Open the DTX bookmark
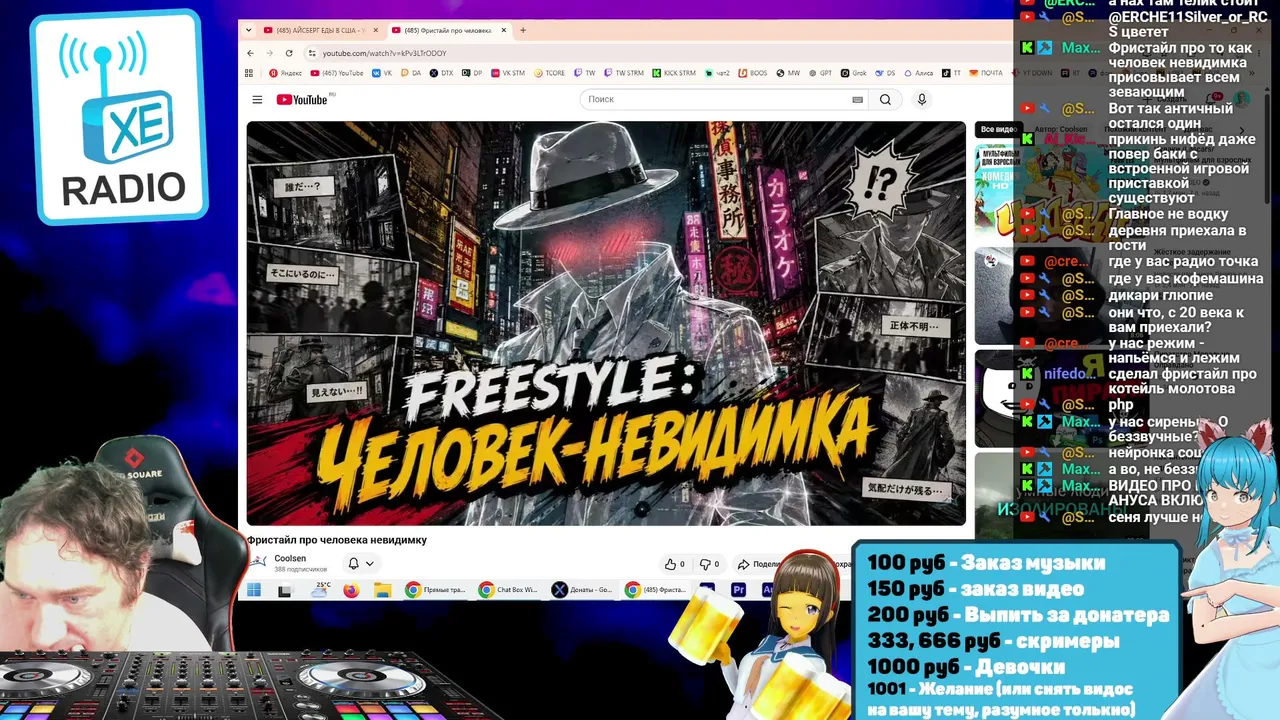 (441, 73)
